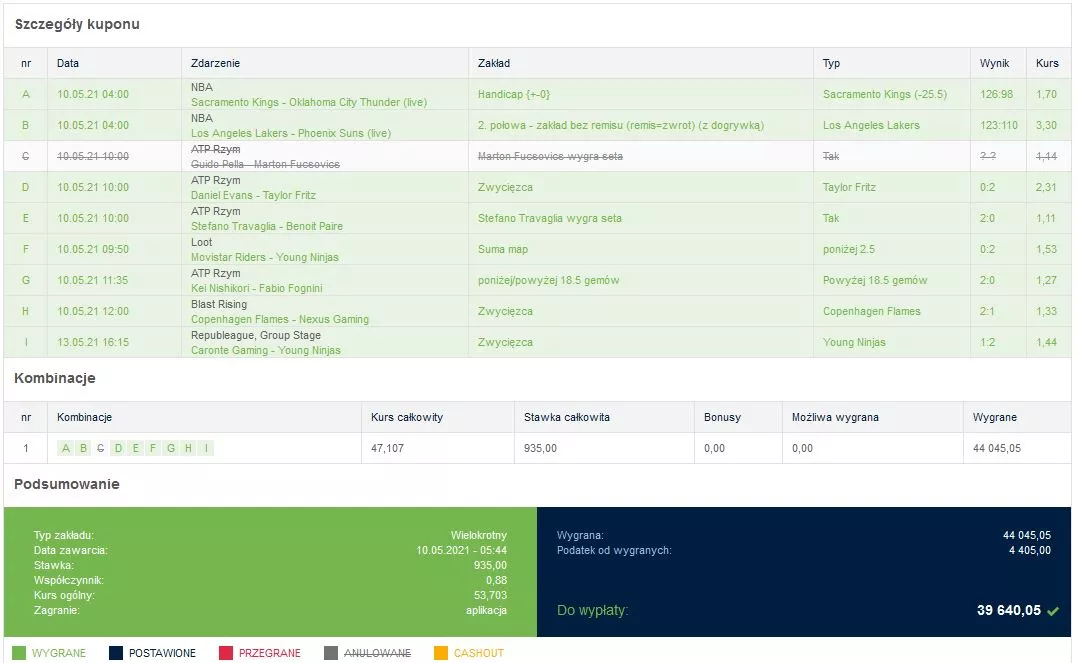Open Sacramento Kings - Oklahoma City Thunder event
Screen dimensions: 1077x663
[295, 102]
